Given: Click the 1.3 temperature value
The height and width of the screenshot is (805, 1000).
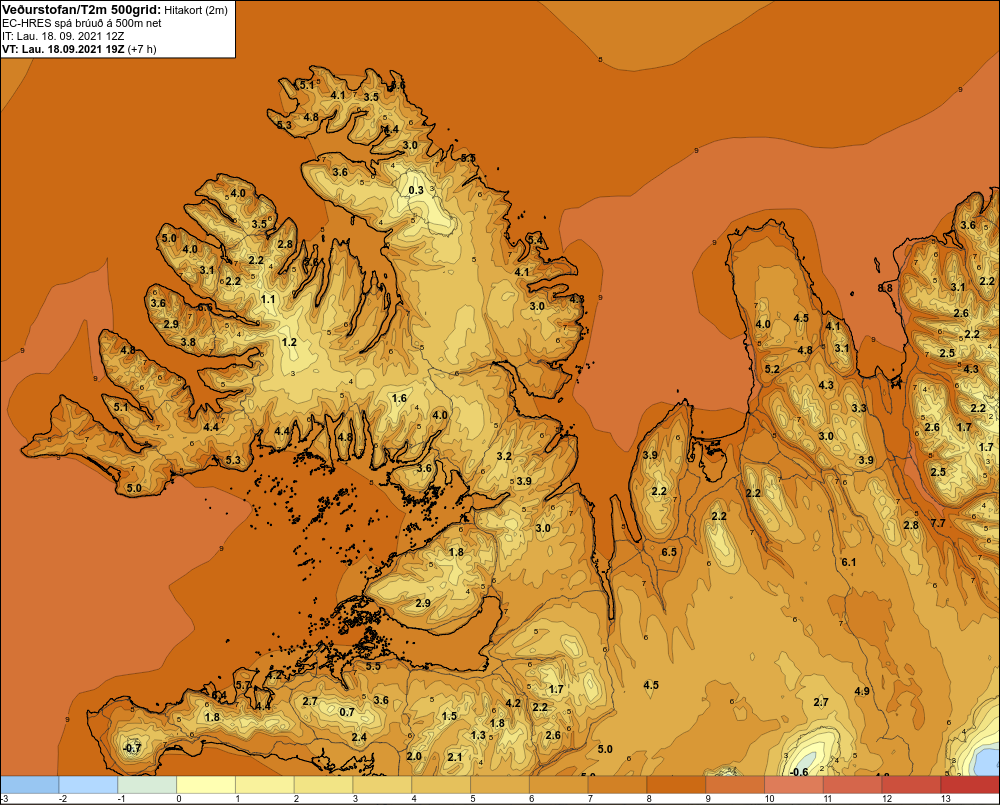Looking at the screenshot, I should pyautogui.click(x=478, y=735).
